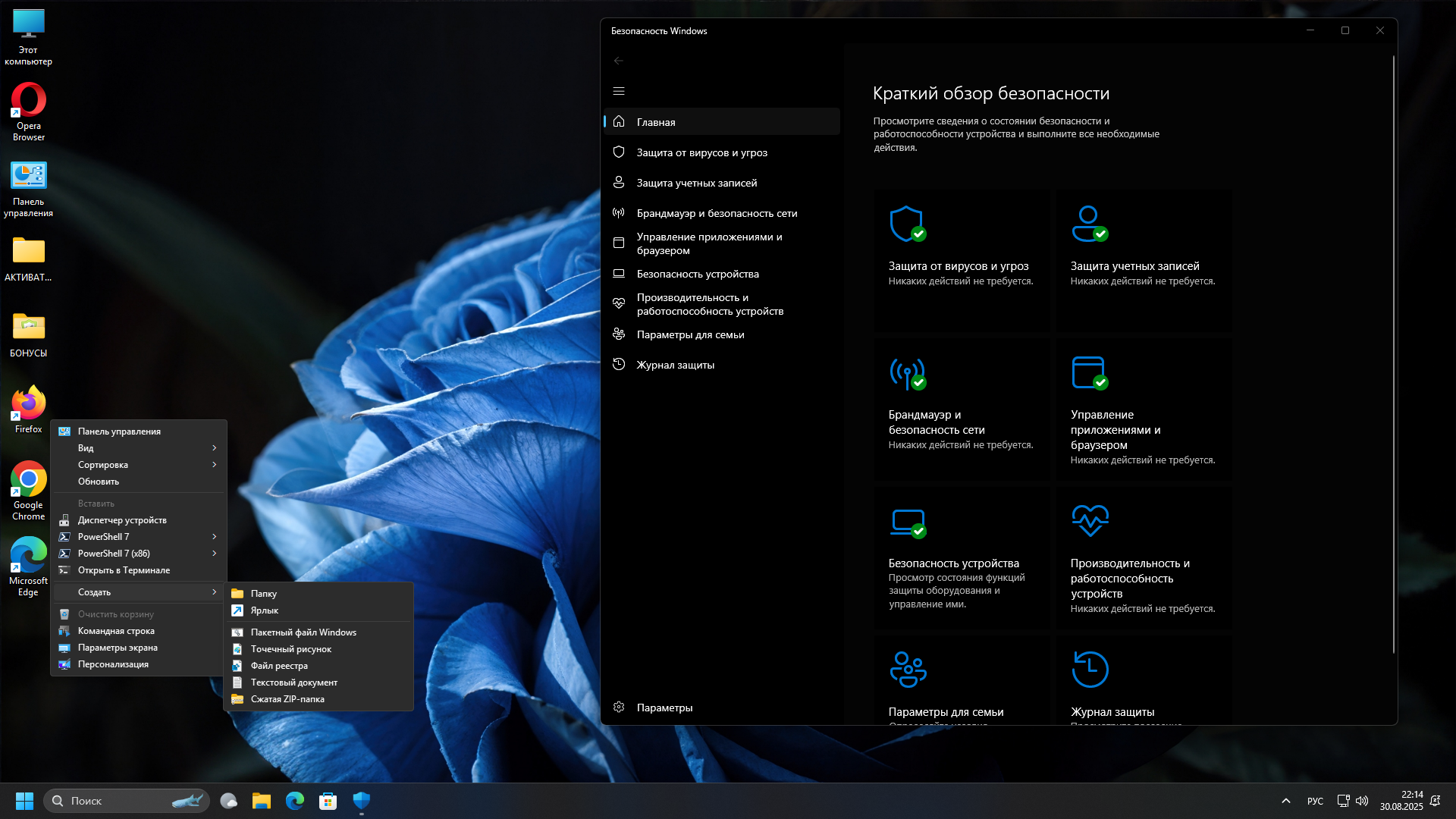This screenshot has width=1456, height=819.
Task: Open Opera Browser desktop icon
Action: pos(29,111)
